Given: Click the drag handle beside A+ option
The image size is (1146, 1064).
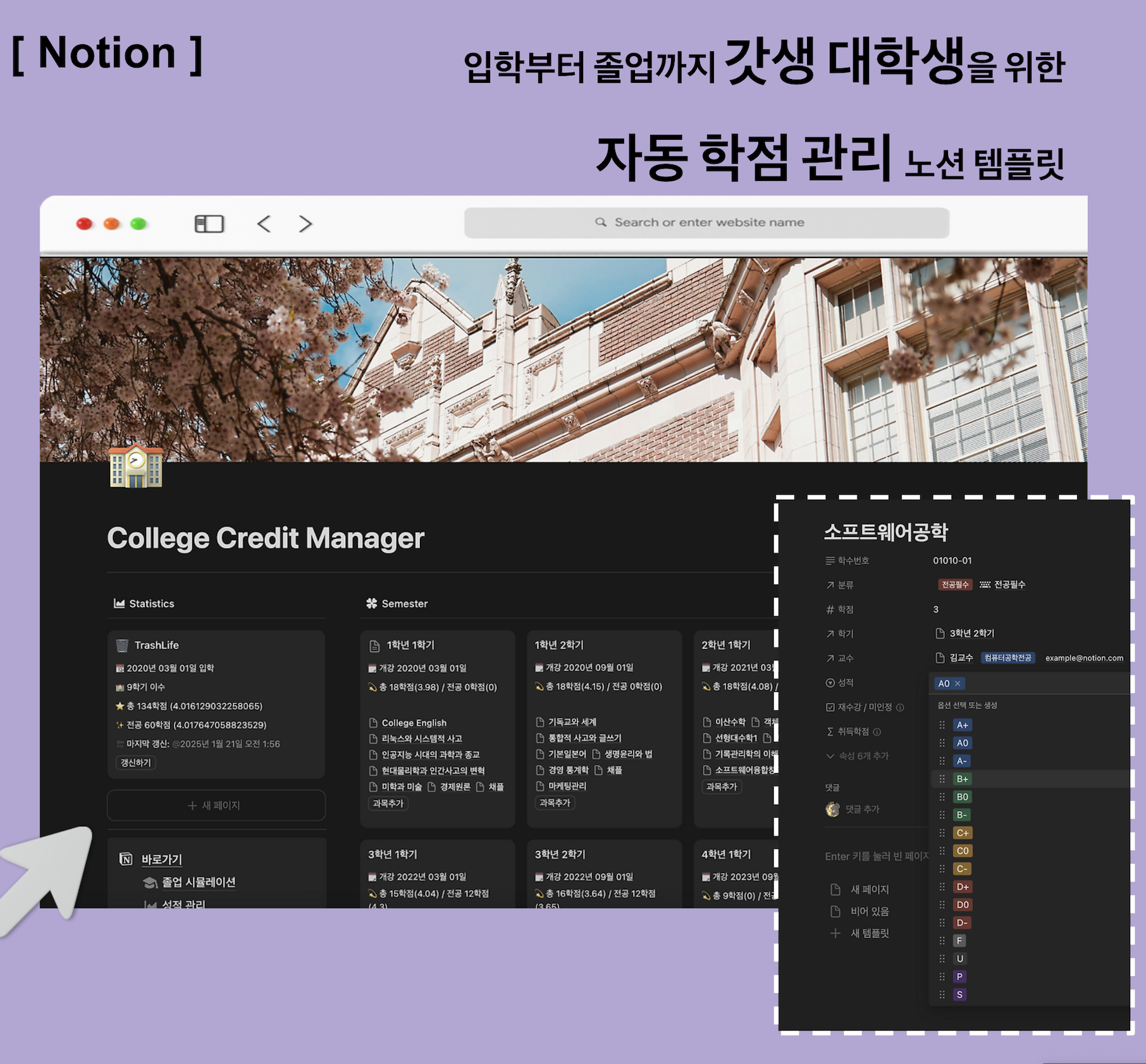Looking at the screenshot, I should [942, 725].
